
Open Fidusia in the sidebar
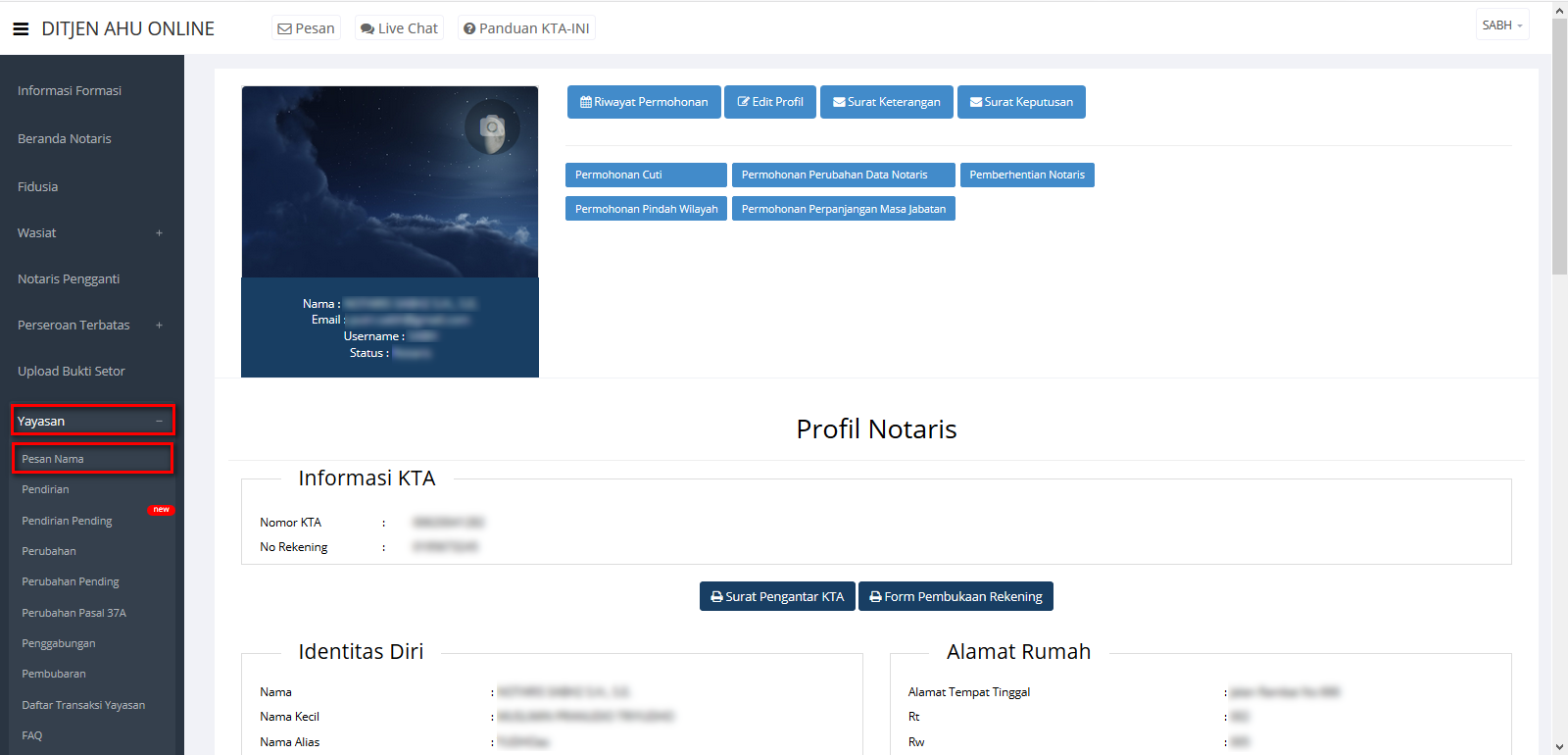pyautogui.click(x=38, y=187)
